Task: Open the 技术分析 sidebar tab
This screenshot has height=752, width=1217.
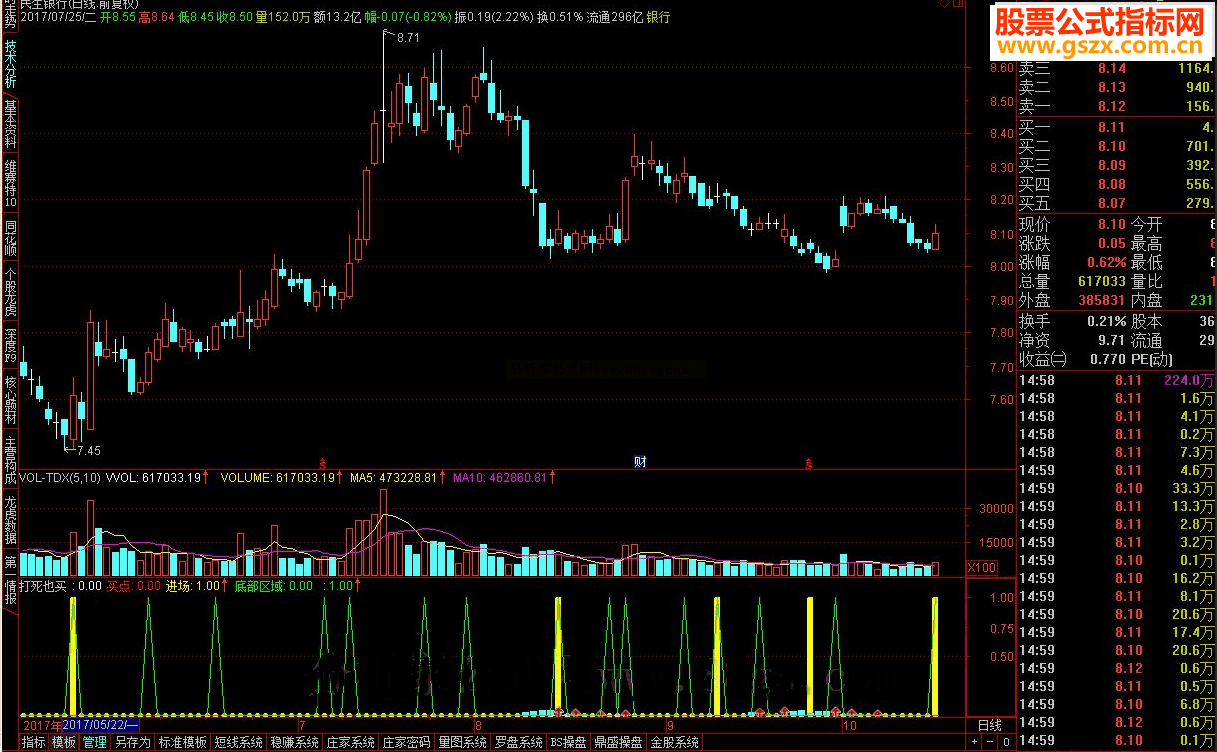Action: pyautogui.click(x=10, y=66)
